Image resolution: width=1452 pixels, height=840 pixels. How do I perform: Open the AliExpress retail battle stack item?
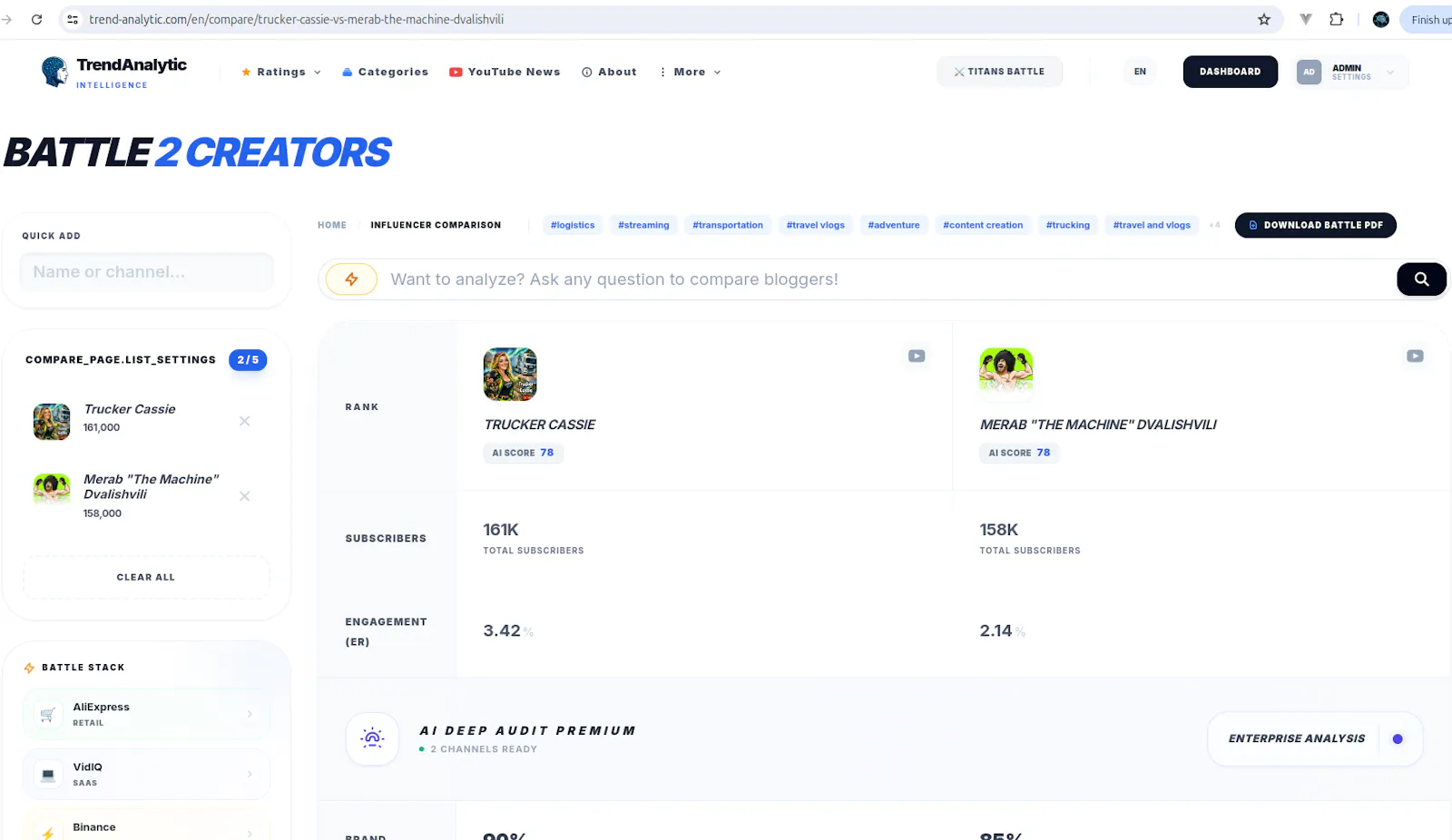[x=146, y=714]
